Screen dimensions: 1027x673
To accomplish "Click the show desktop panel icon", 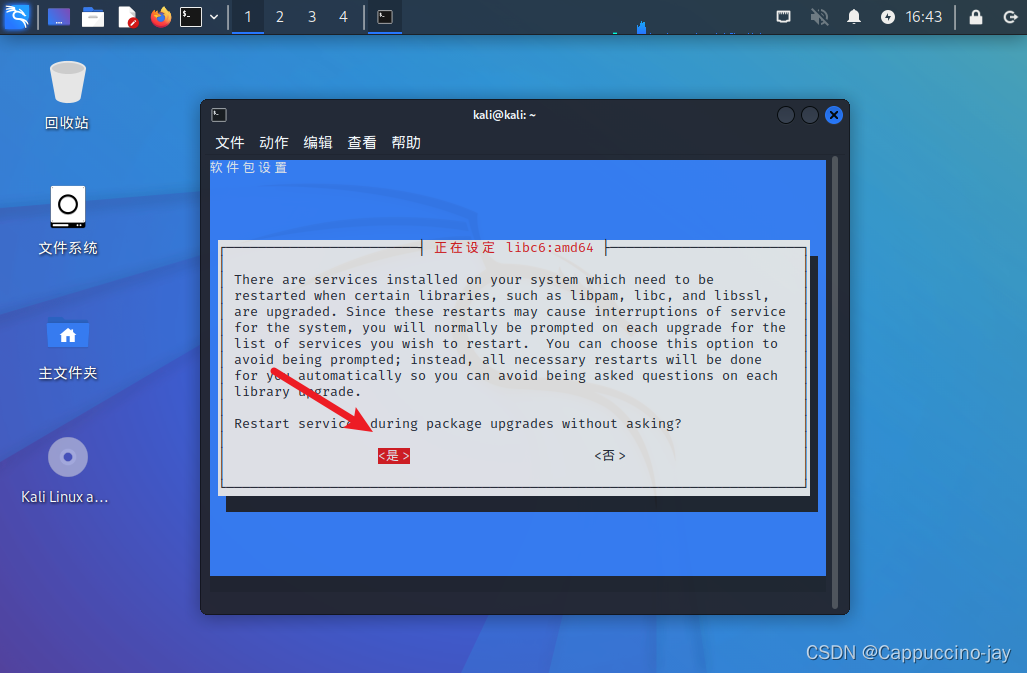I will coord(58,16).
